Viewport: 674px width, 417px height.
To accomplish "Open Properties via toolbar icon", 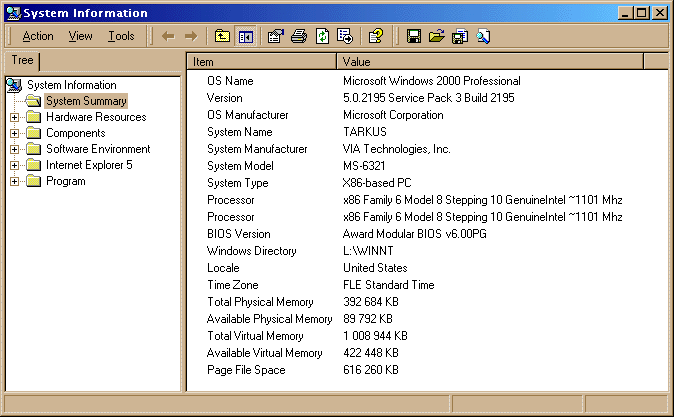I will 276,36.
